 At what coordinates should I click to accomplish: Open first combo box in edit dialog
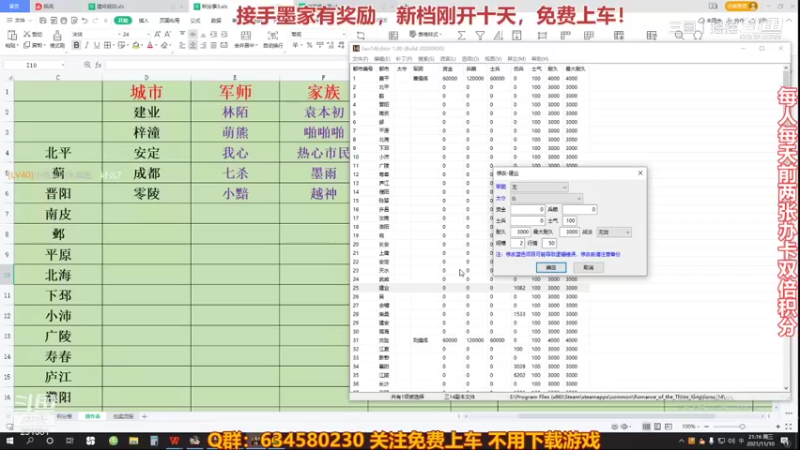tap(539, 187)
